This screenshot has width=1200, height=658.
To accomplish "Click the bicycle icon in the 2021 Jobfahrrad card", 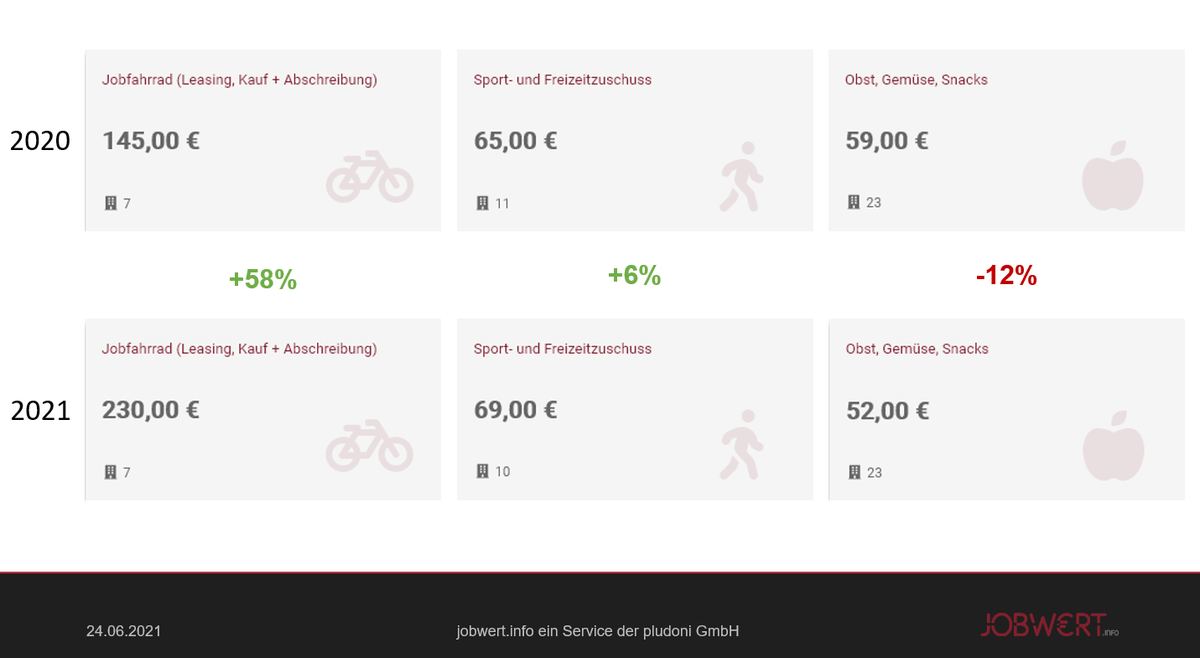I will pyautogui.click(x=369, y=446).
